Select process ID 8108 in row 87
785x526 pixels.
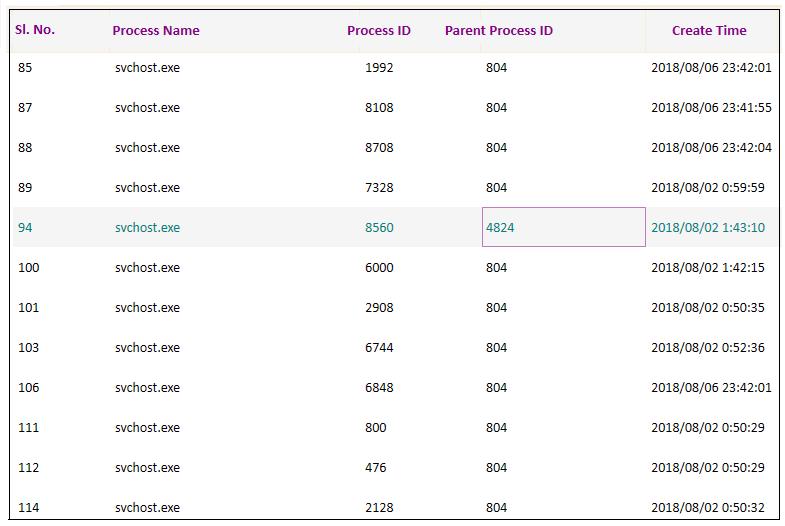(379, 108)
